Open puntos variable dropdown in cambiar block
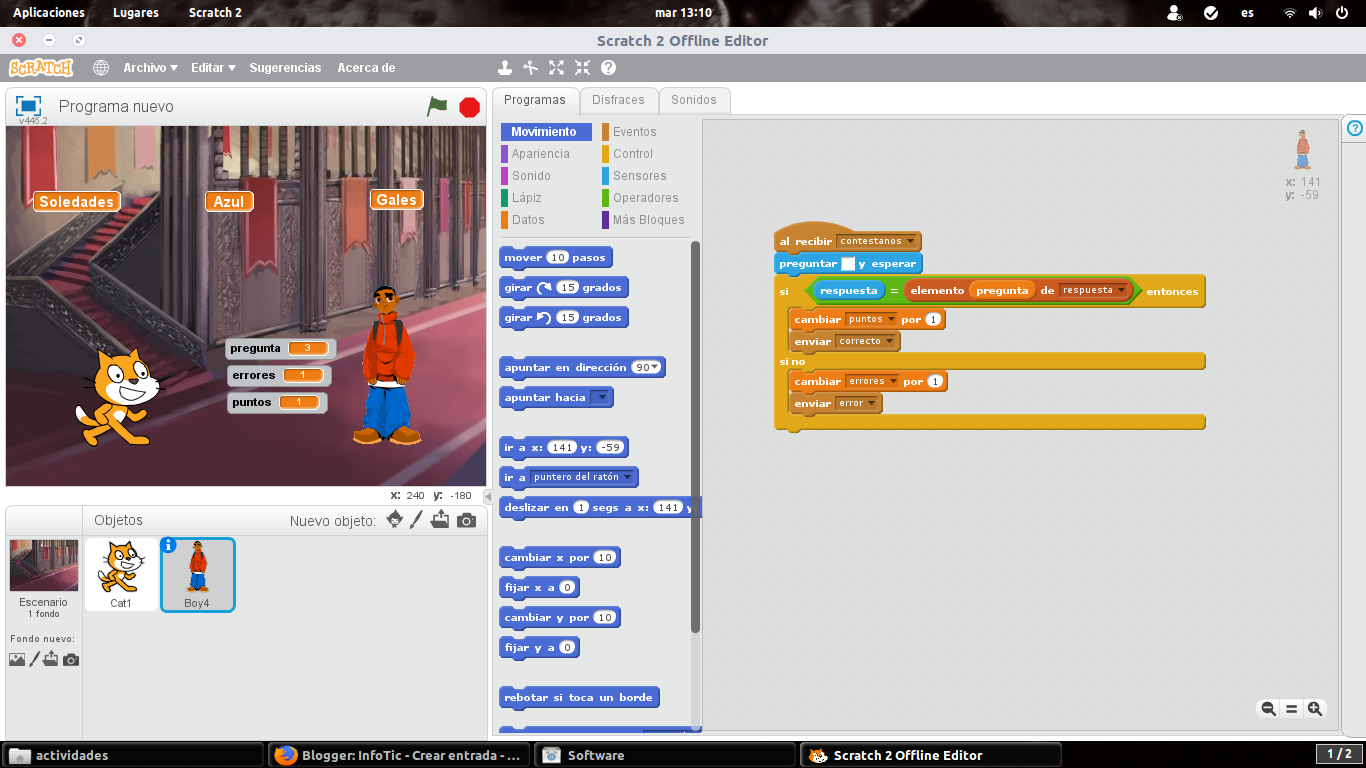Viewport: 1366px width, 768px height. click(x=891, y=320)
